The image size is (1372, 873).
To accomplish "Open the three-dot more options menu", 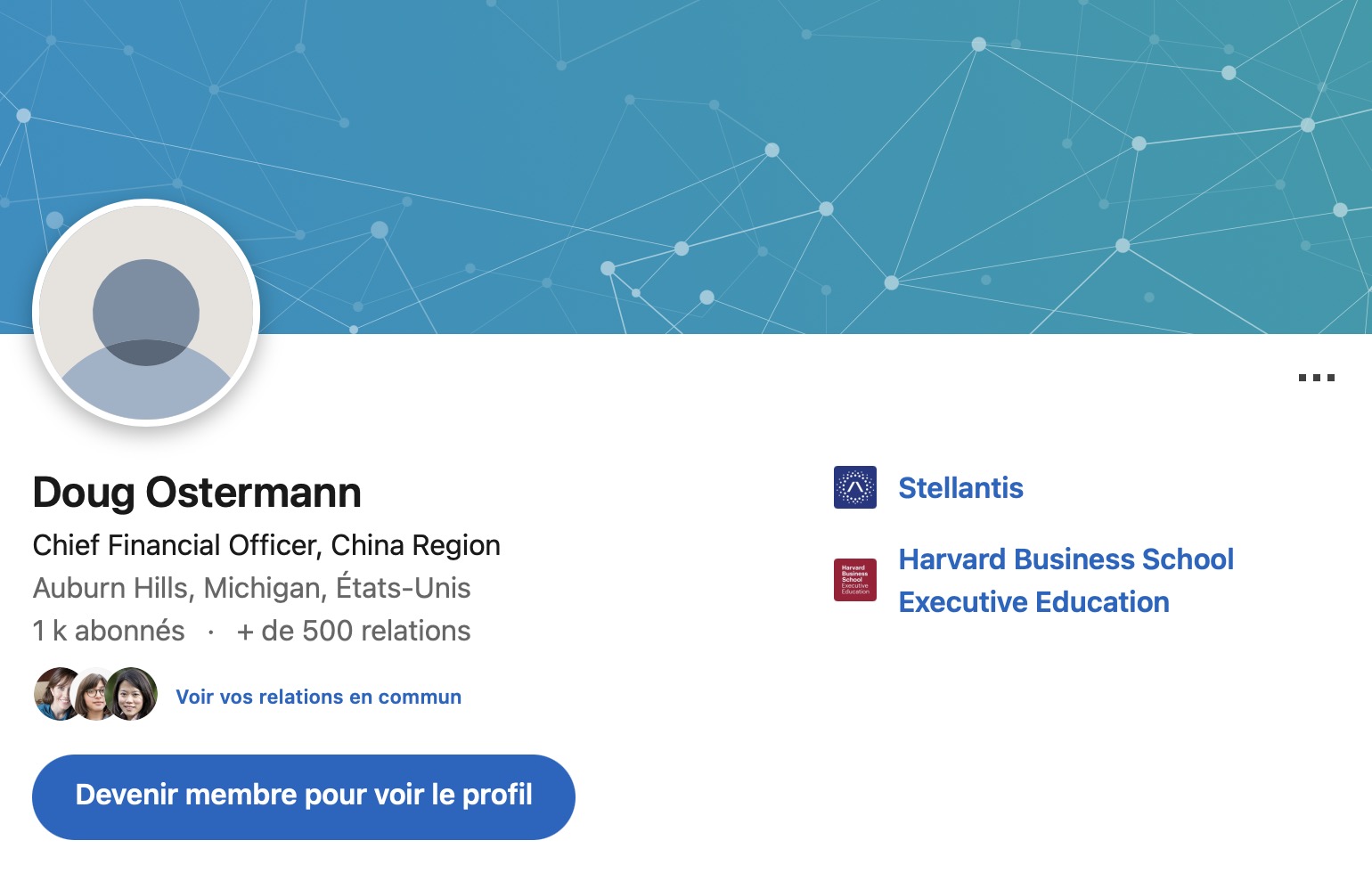I will [x=1316, y=378].
